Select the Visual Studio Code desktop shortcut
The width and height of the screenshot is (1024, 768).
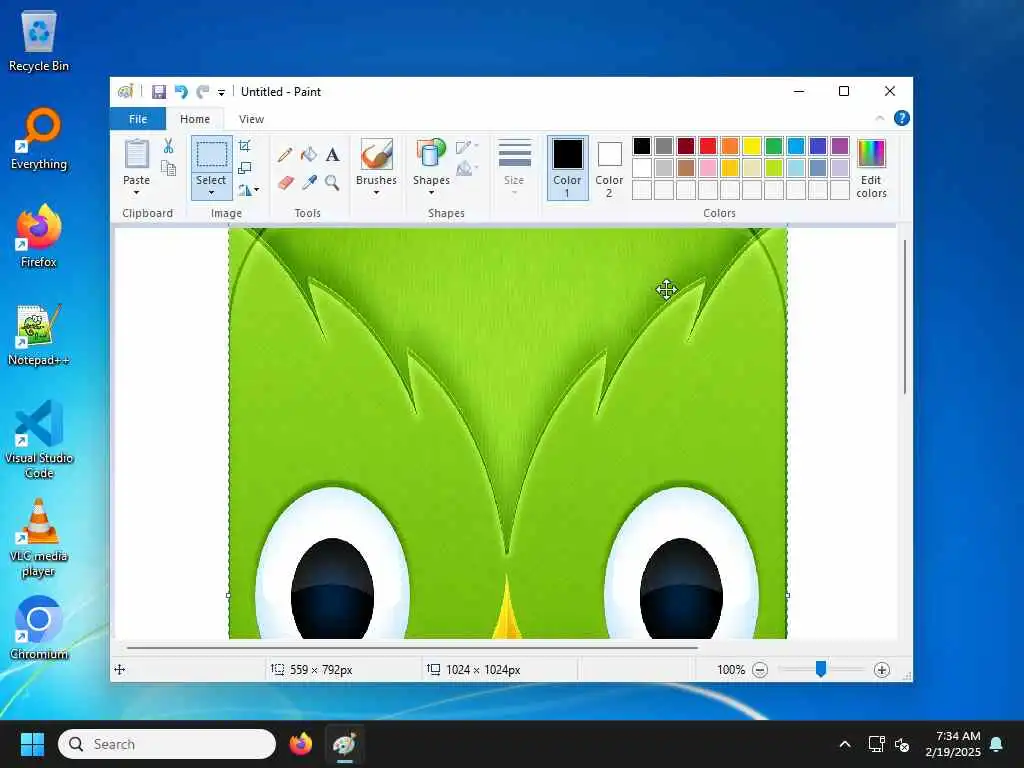[x=39, y=440]
